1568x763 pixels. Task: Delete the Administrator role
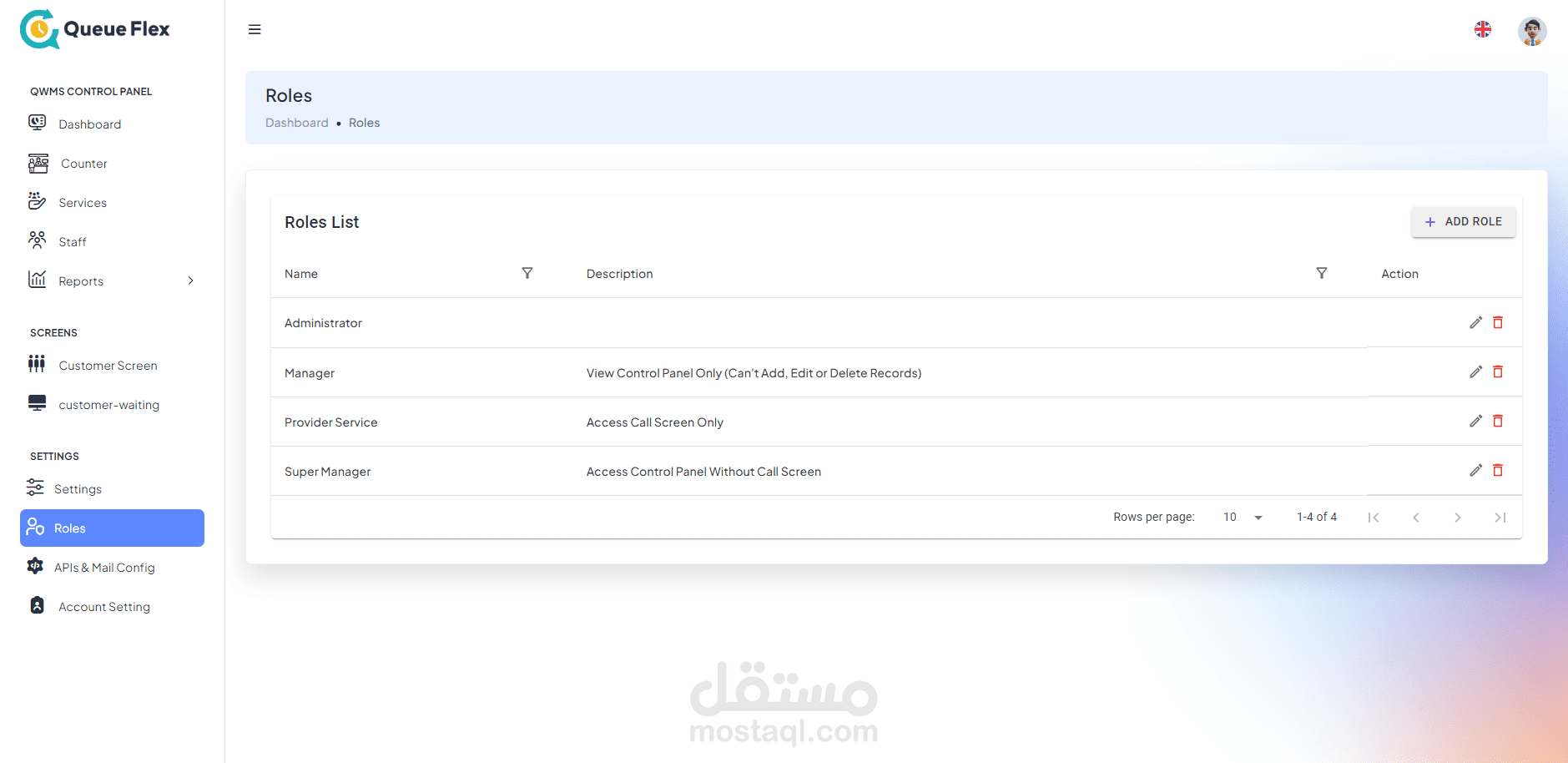point(1498,322)
